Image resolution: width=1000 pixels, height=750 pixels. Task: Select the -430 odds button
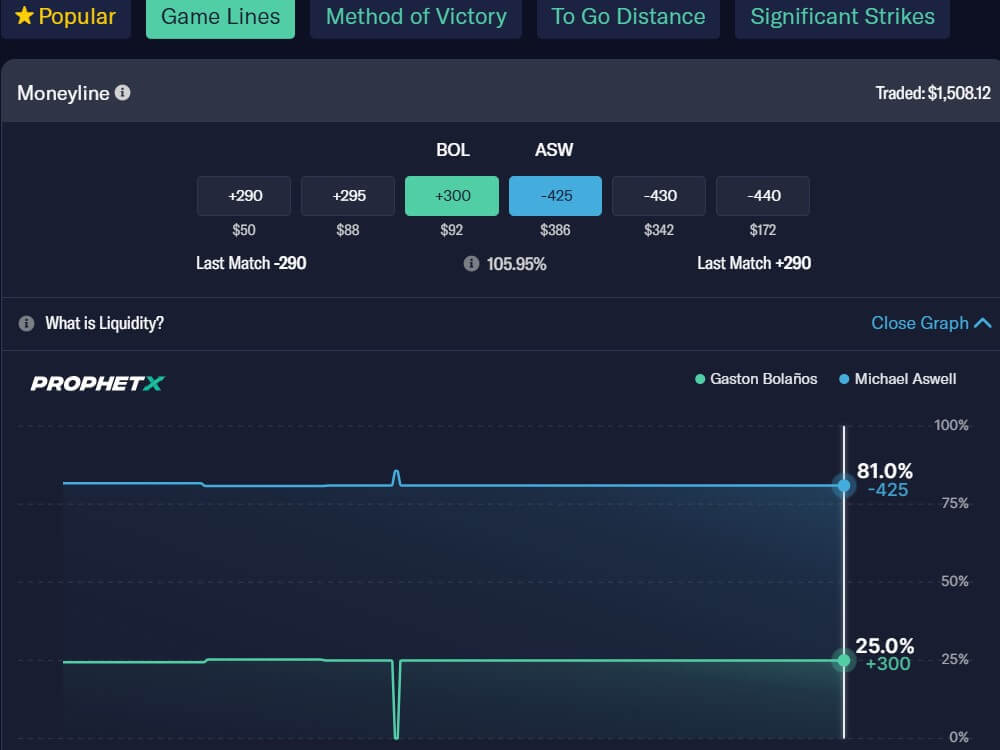point(659,196)
